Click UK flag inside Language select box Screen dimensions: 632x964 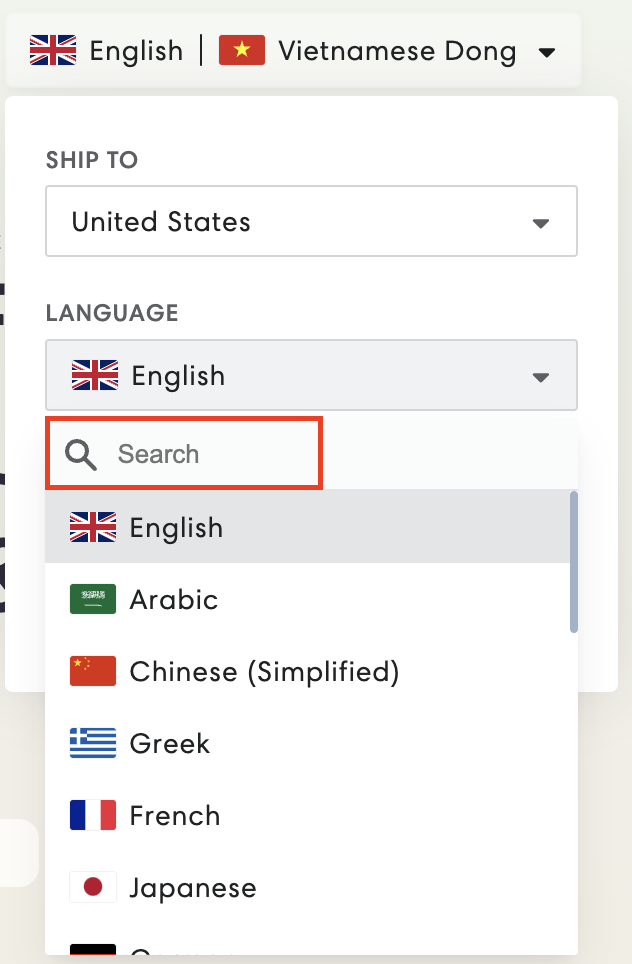click(95, 375)
